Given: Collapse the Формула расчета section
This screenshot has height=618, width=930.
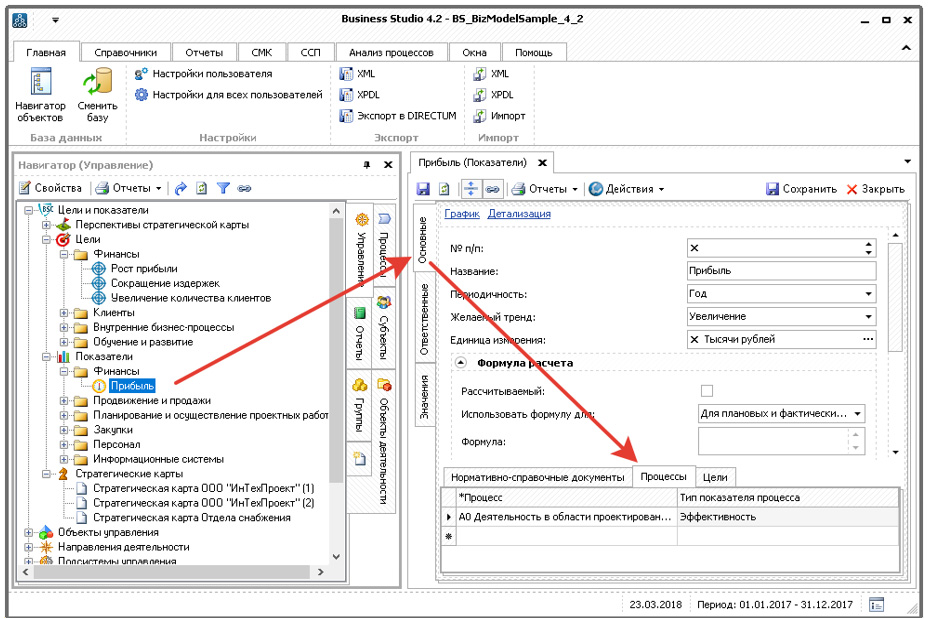Looking at the screenshot, I should tap(462, 363).
